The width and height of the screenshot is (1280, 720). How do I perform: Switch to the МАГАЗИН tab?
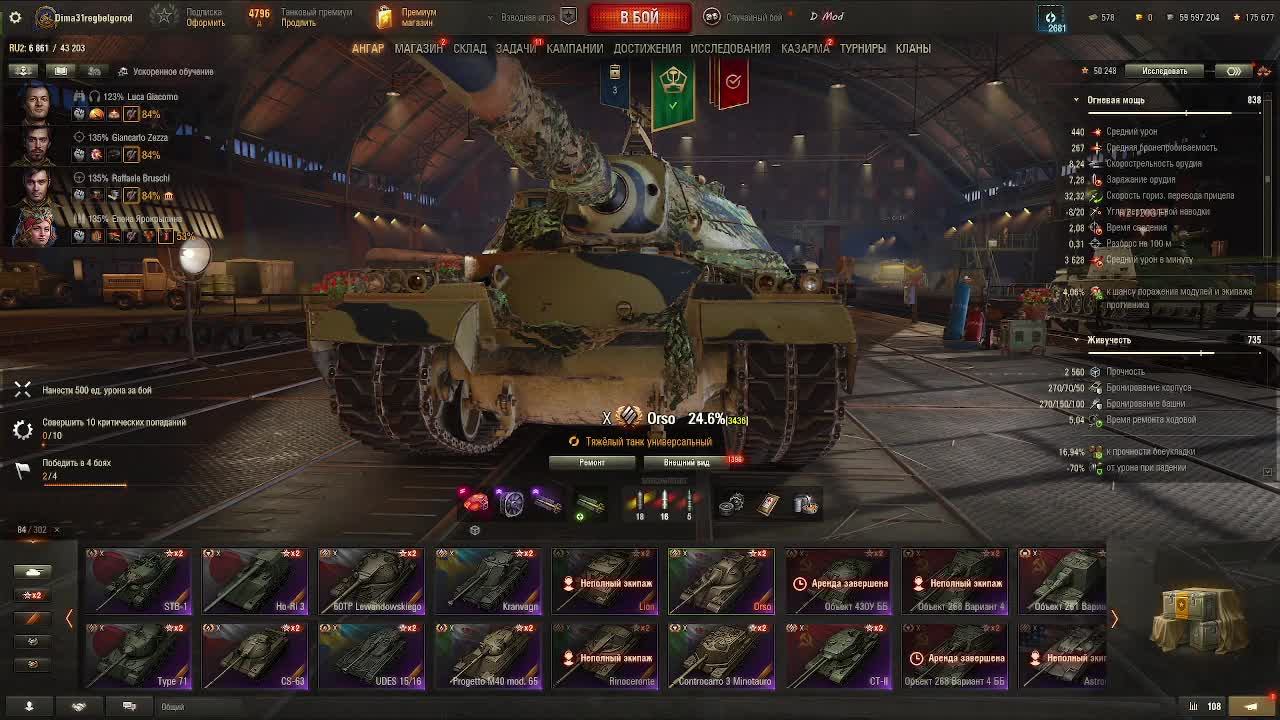point(418,48)
